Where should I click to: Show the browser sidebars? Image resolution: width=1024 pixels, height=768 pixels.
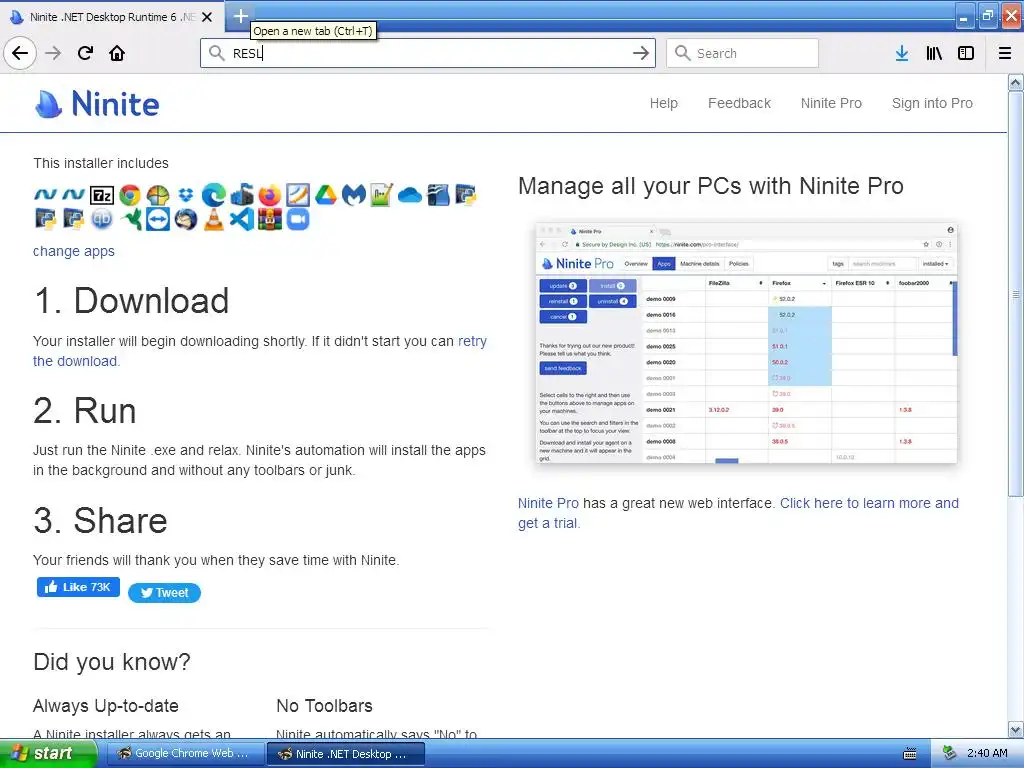pos(966,53)
